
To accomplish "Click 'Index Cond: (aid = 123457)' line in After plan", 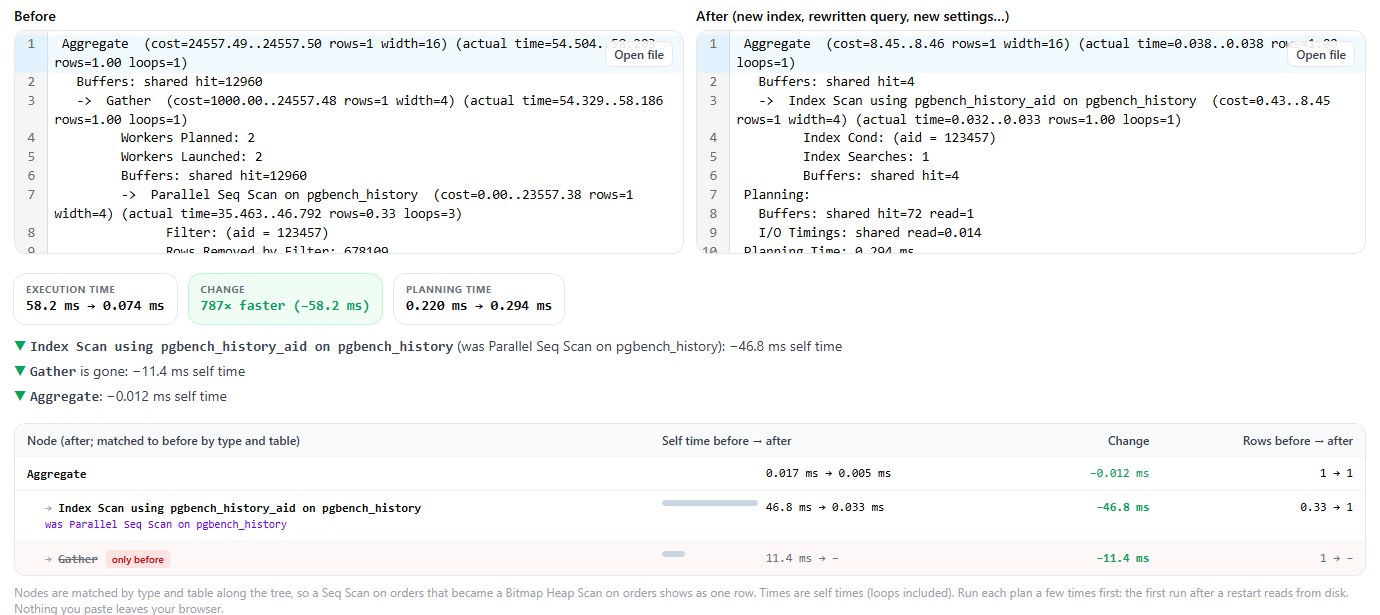I will point(900,138).
